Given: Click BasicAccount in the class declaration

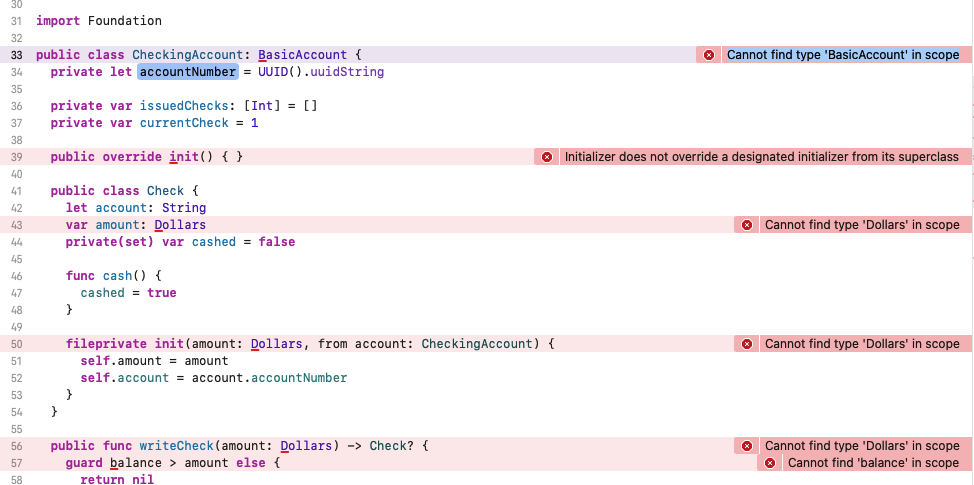Looking at the screenshot, I should coord(303,55).
